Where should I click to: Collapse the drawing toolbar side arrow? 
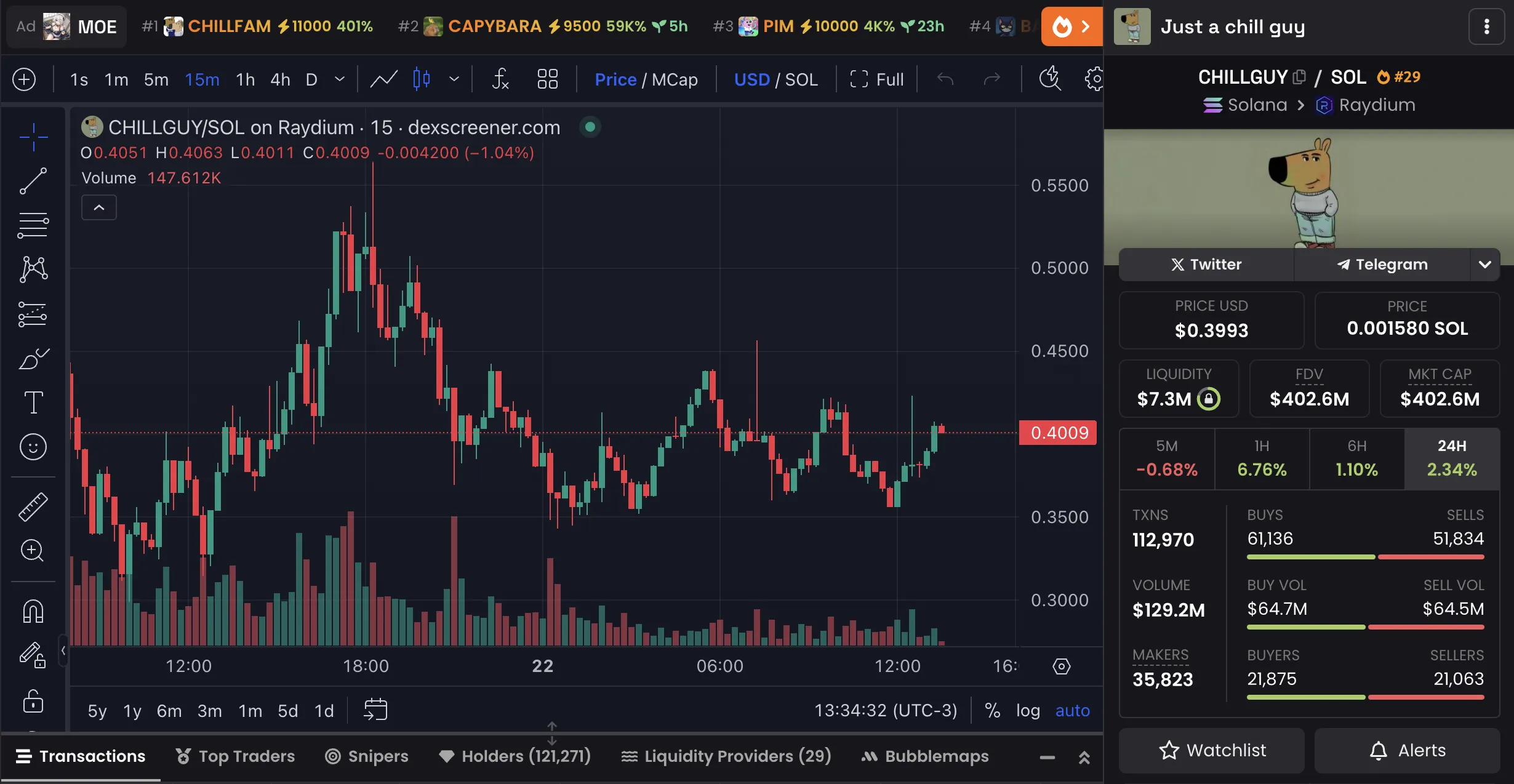63,650
